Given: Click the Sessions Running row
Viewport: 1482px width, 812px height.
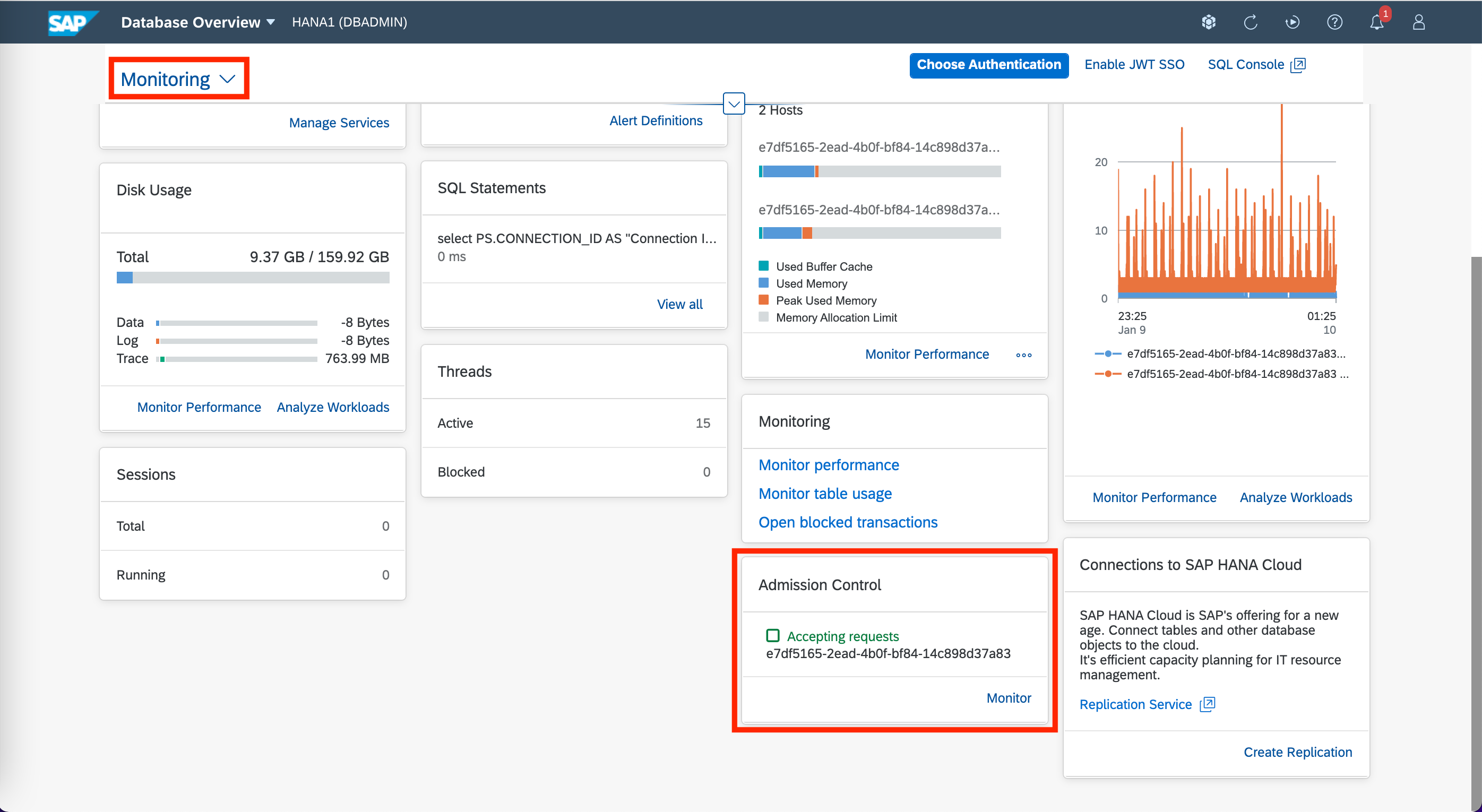Looking at the screenshot, I should tap(253, 575).
